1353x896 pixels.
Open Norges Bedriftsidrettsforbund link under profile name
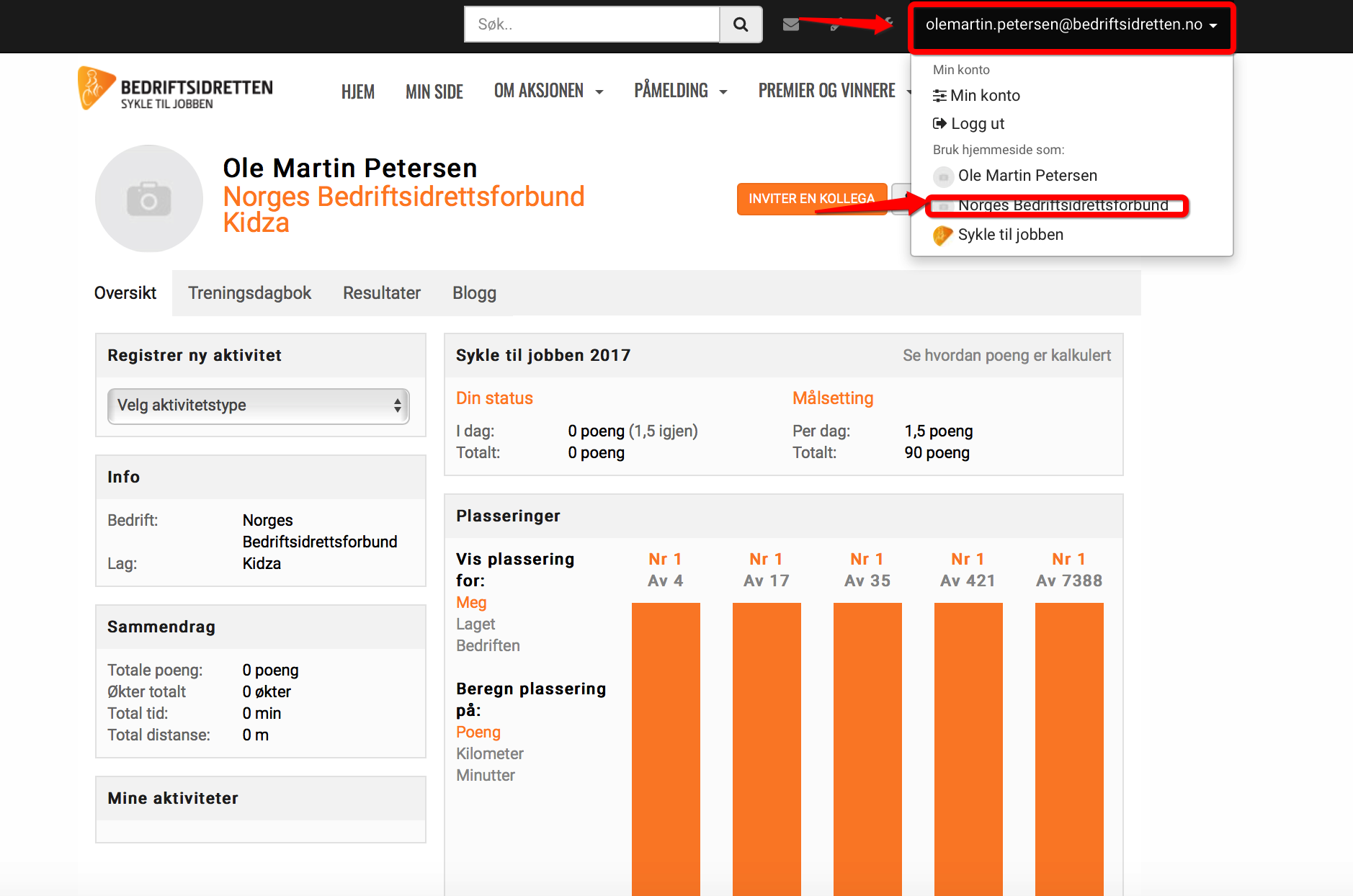(403, 197)
